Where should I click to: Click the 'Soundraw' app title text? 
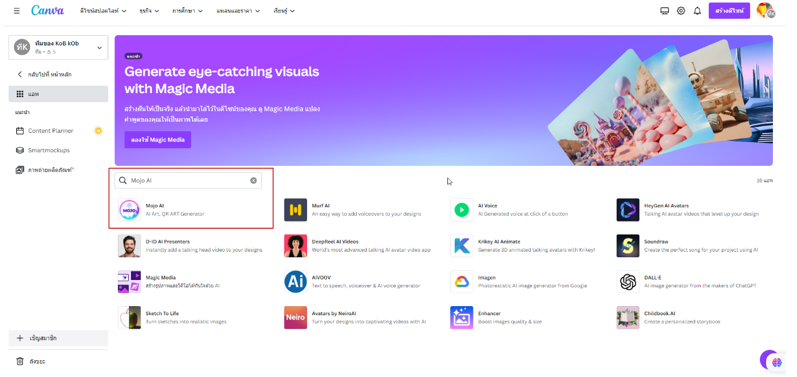click(656, 242)
